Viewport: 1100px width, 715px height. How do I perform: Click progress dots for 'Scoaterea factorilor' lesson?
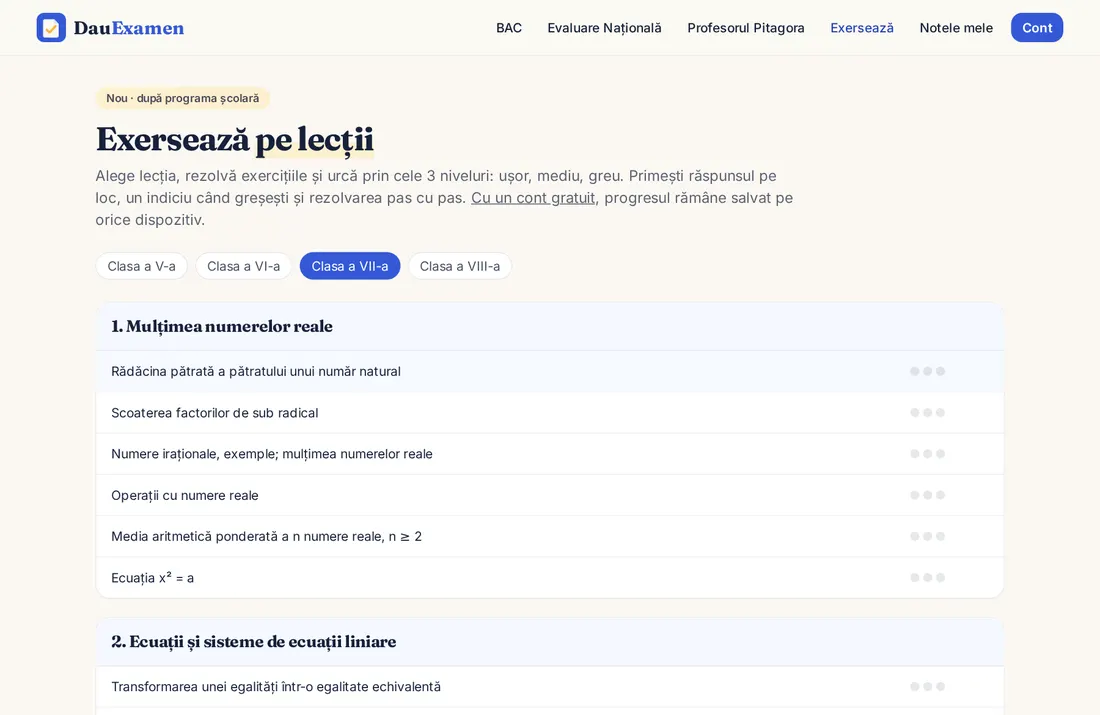(927, 413)
